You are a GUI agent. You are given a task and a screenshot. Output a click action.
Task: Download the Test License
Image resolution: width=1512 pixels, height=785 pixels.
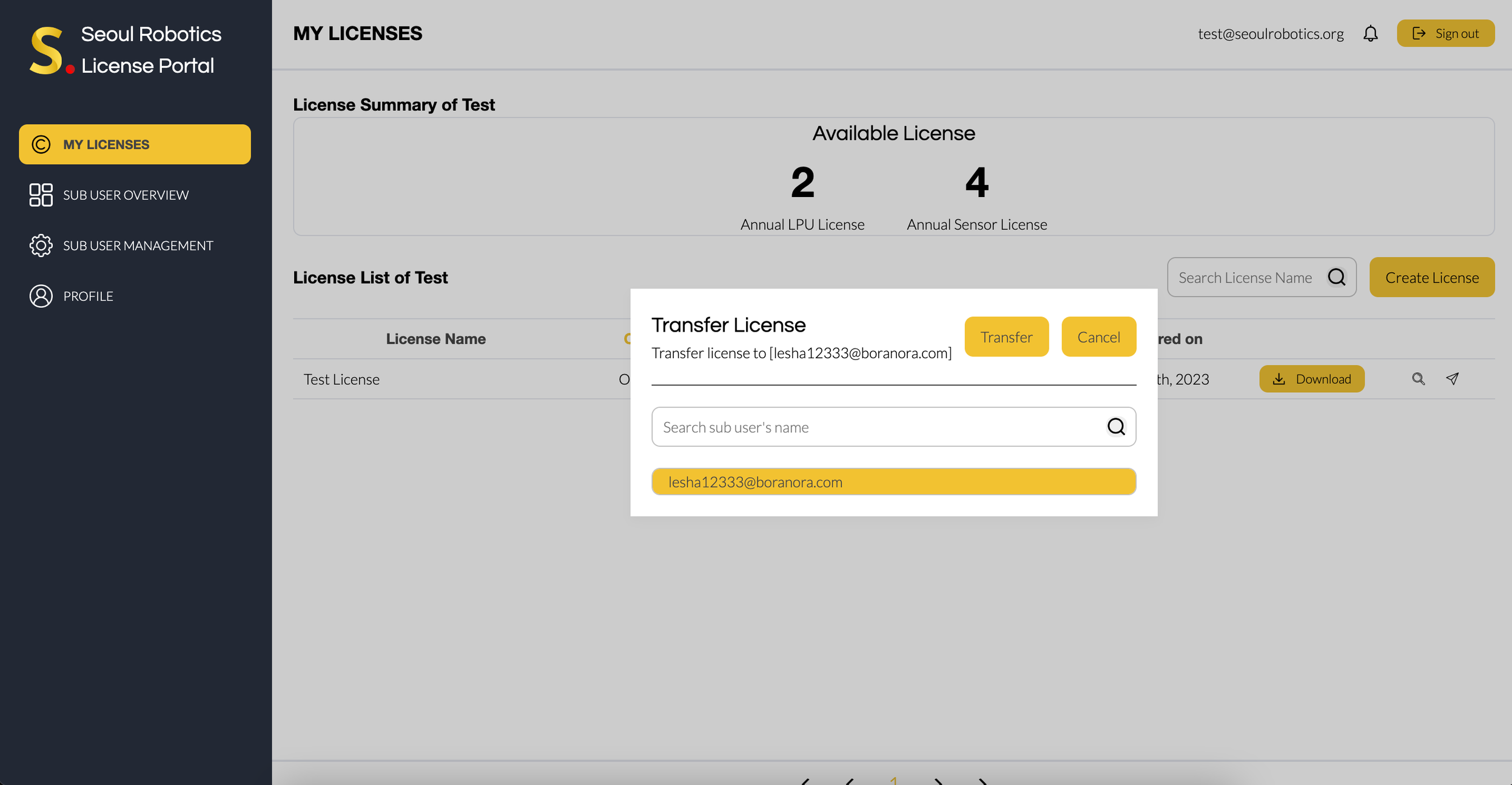coord(1311,379)
